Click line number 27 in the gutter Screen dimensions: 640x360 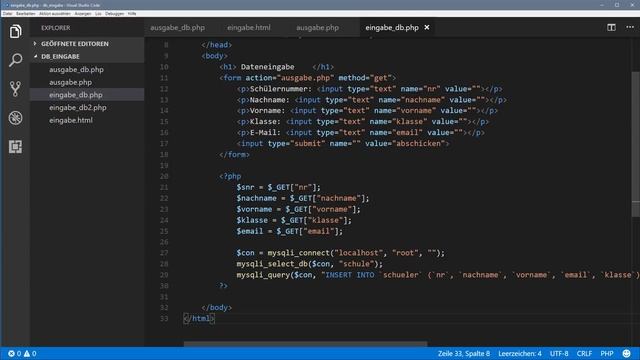point(164,253)
